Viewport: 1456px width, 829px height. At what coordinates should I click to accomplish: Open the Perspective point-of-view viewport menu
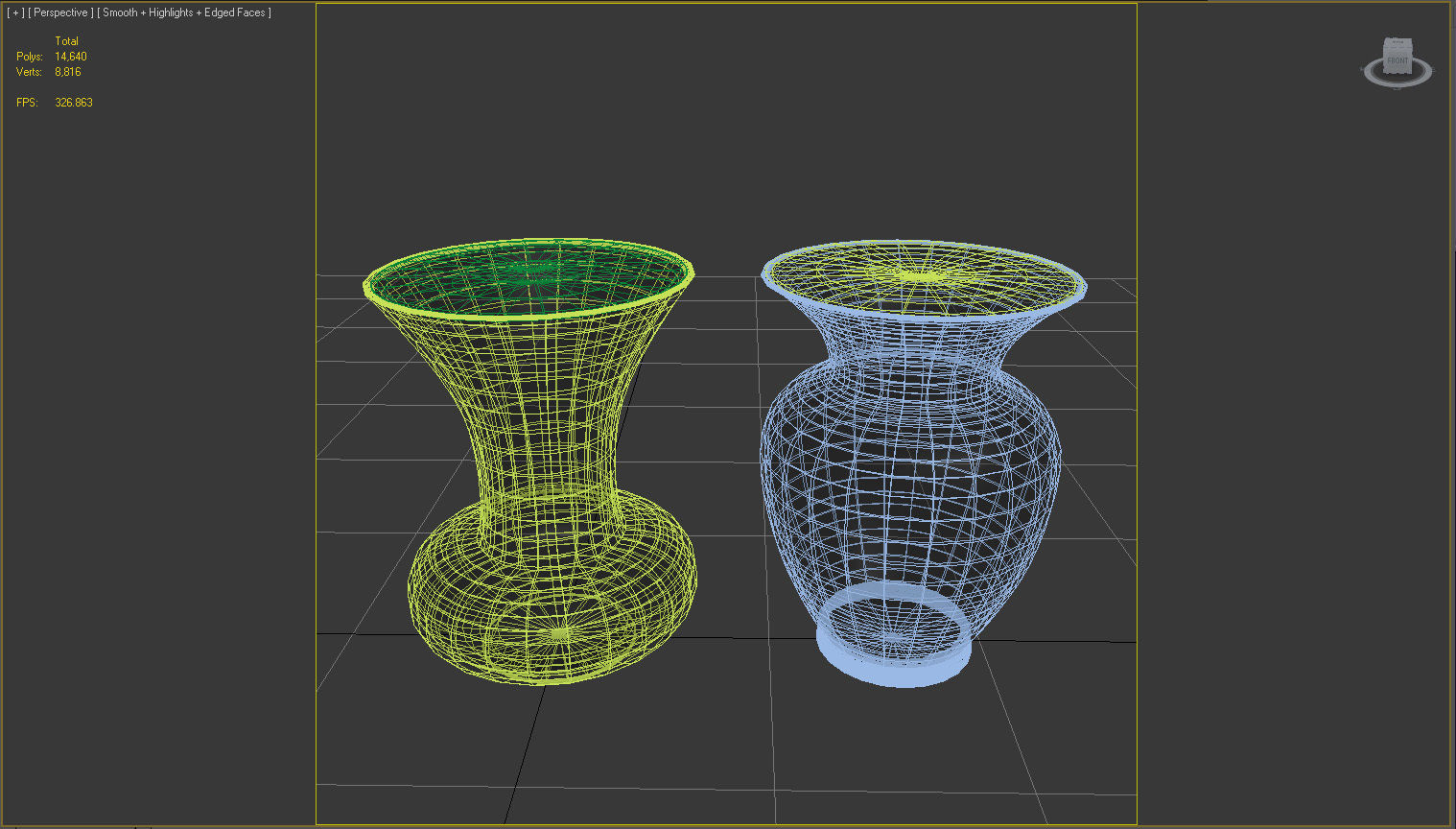tap(59, 12)
